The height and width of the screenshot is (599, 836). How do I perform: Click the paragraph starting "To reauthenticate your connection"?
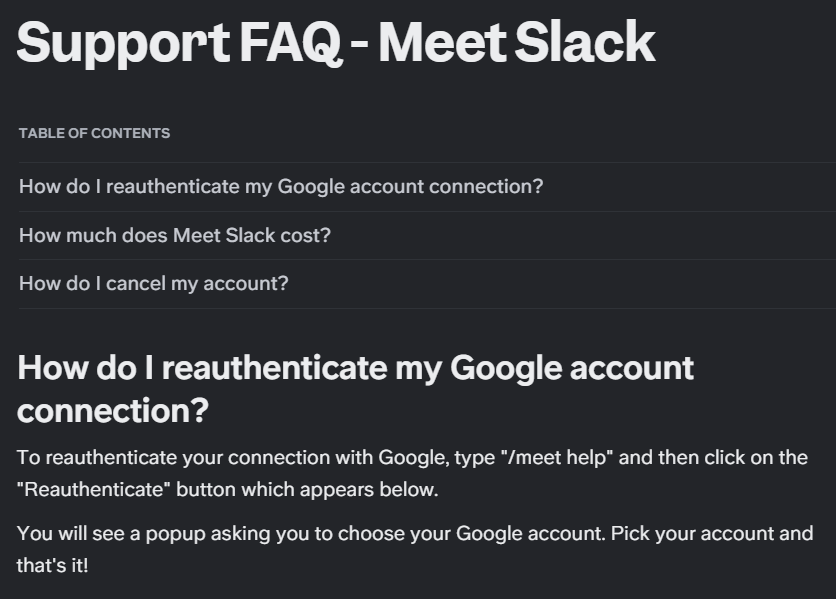coord(411,474)
